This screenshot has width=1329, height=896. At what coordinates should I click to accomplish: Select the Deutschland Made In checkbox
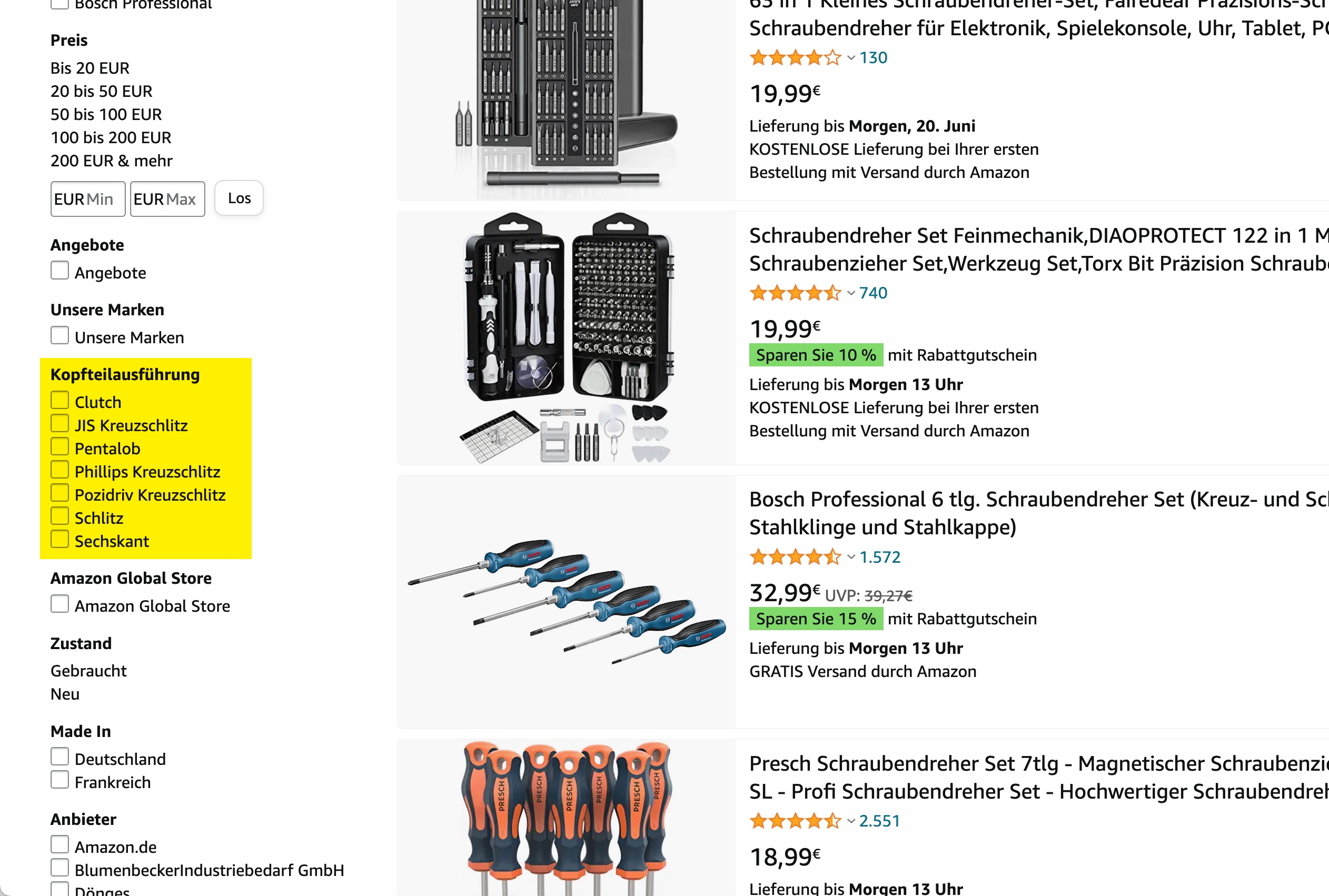coord(59,757)
